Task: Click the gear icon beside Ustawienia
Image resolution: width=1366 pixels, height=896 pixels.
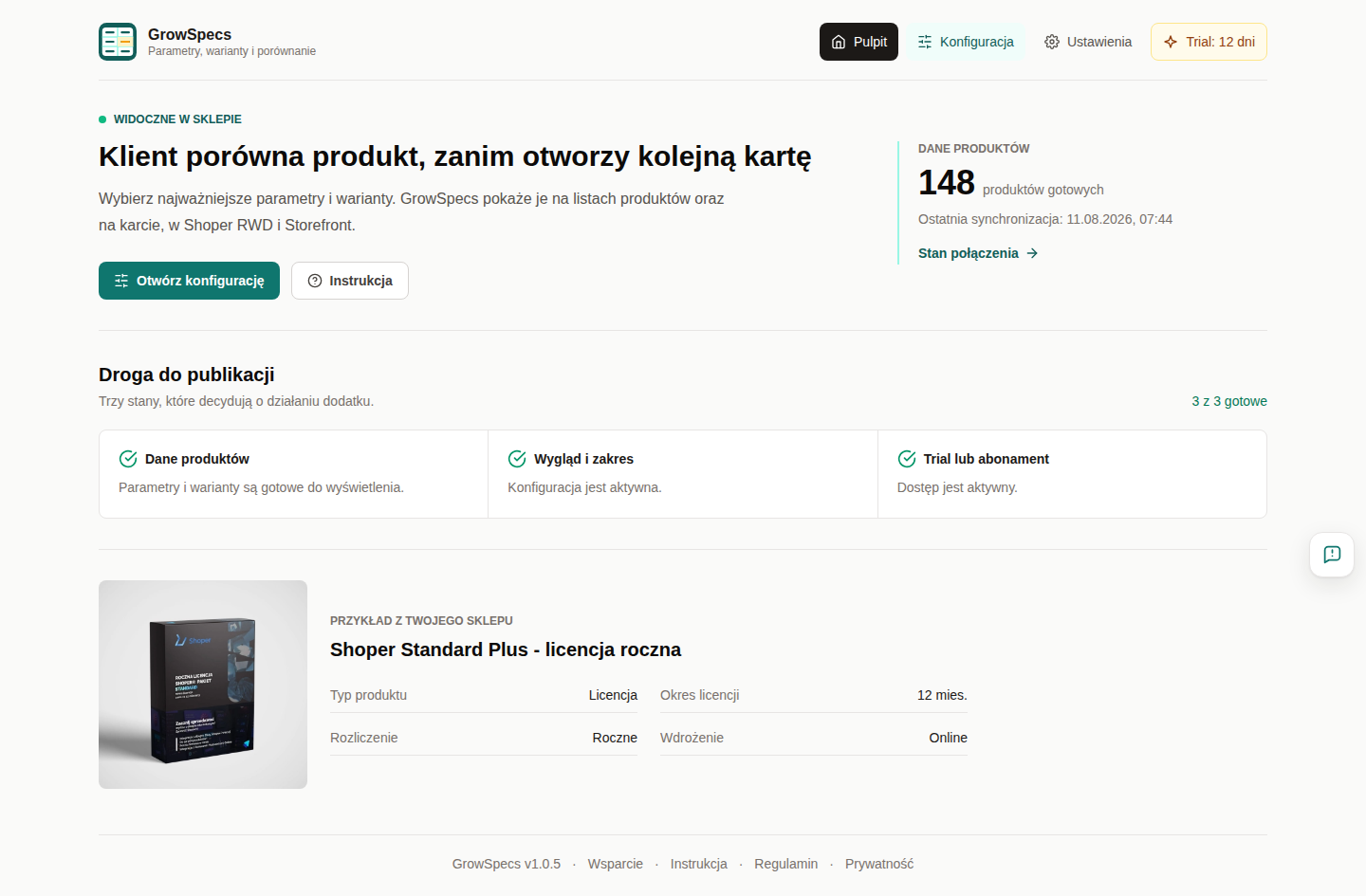Action: [1052, 42]
